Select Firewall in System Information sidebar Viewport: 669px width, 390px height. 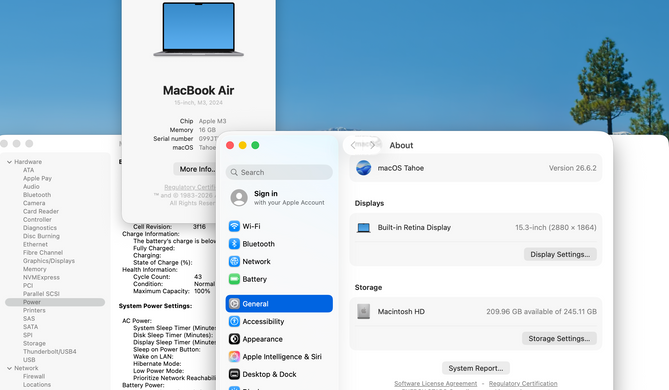[34, 376]
